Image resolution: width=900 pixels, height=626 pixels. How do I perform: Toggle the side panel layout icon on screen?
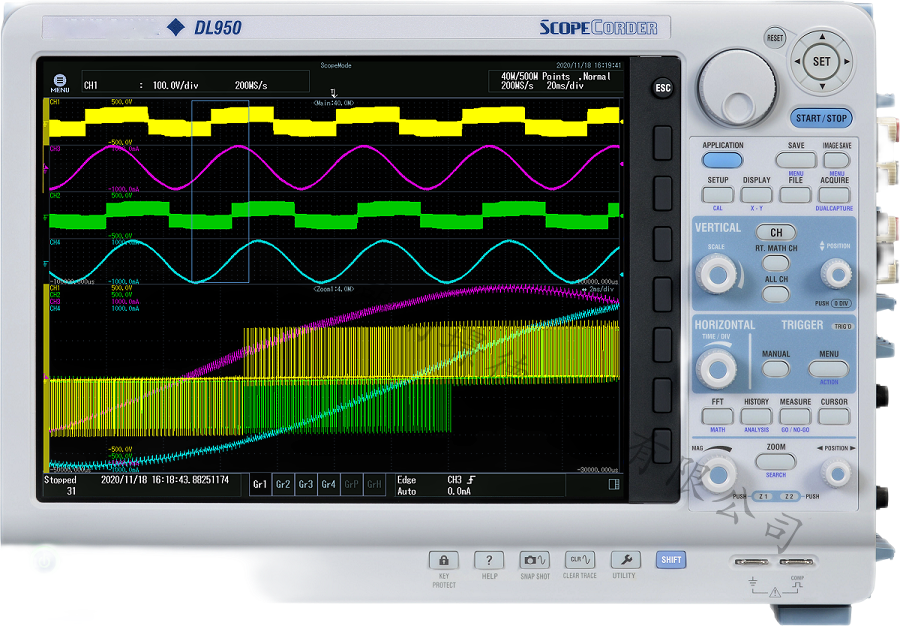click(x=614, y=485)
